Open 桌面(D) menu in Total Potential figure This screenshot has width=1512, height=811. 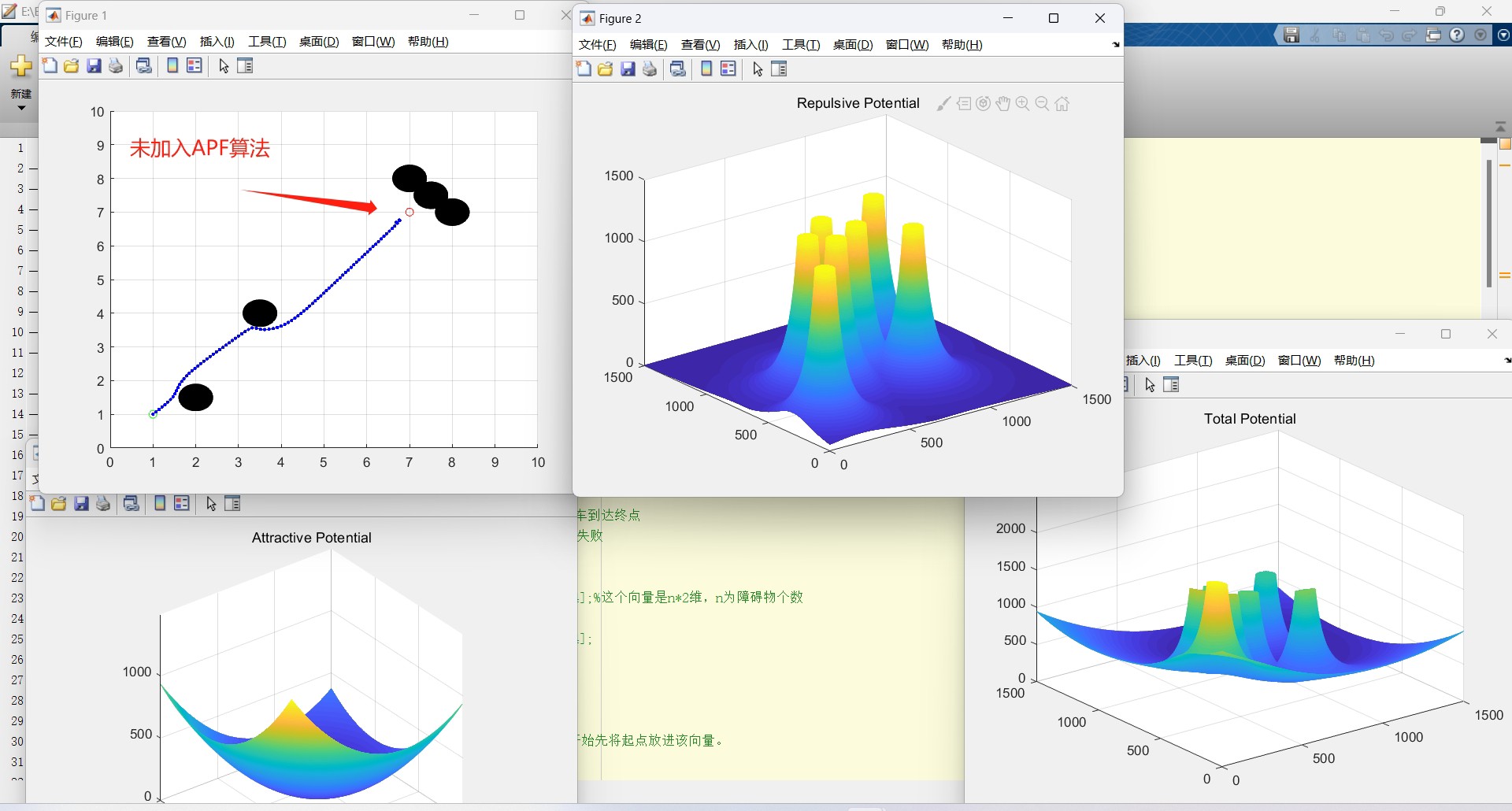(x=1245, y=361)
